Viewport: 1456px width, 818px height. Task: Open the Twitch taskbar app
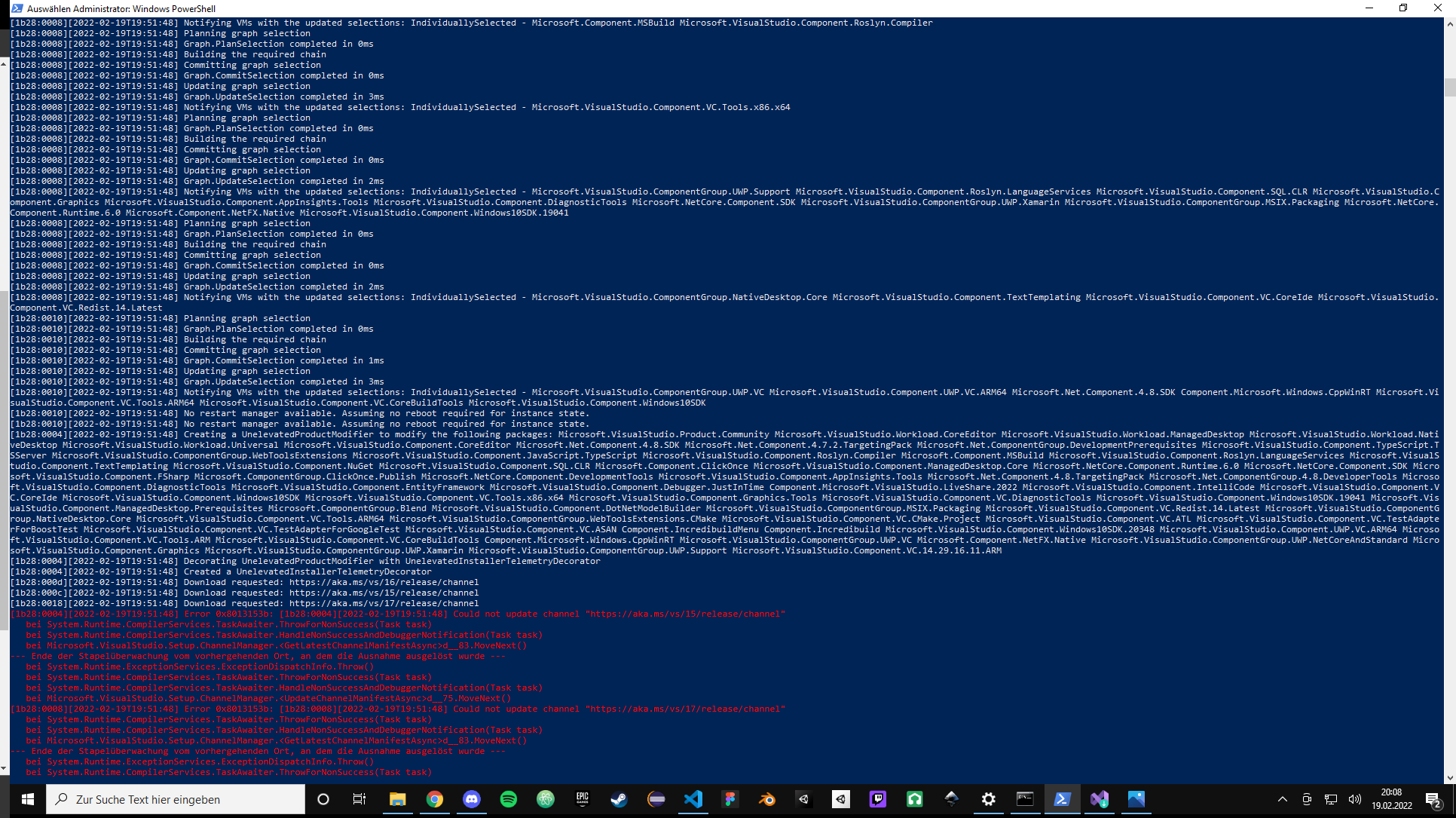click(x=878, y=799)
